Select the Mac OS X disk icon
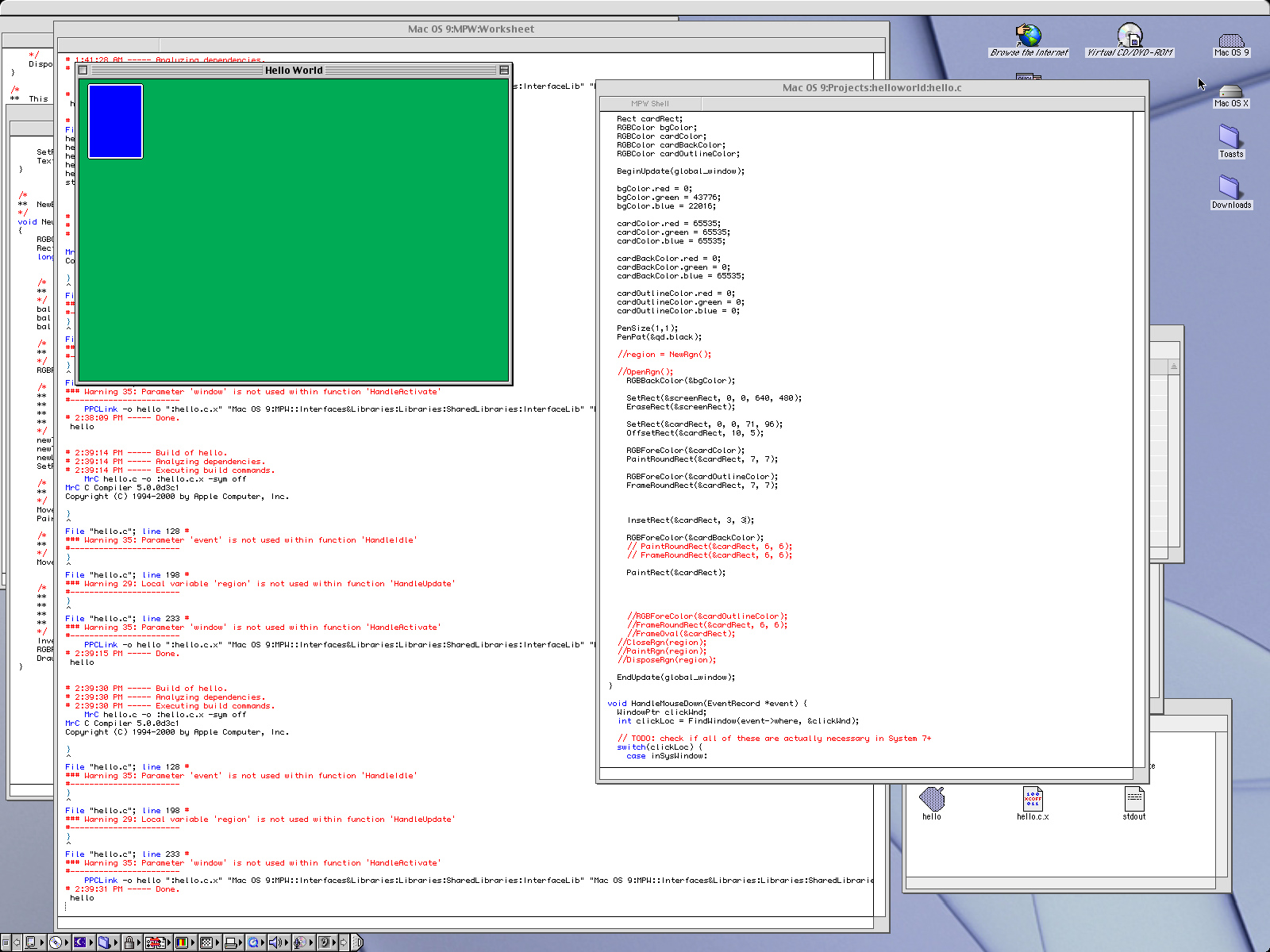 point(1231,95)
